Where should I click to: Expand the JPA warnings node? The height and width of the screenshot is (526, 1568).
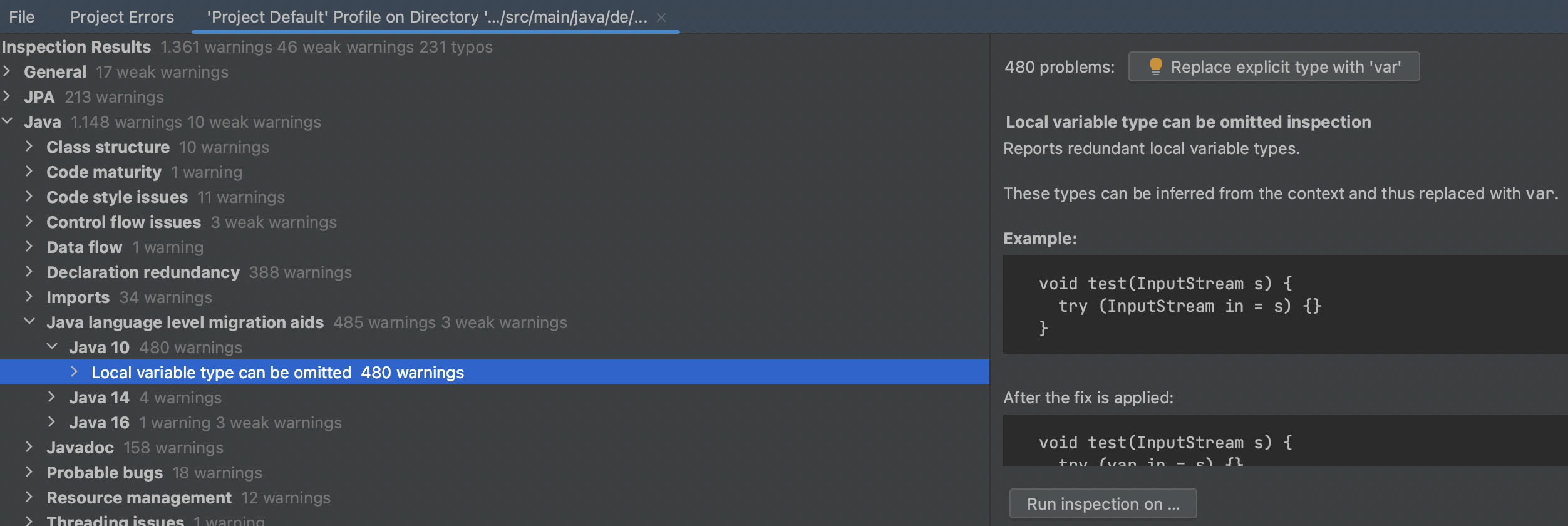coord(8,96)
